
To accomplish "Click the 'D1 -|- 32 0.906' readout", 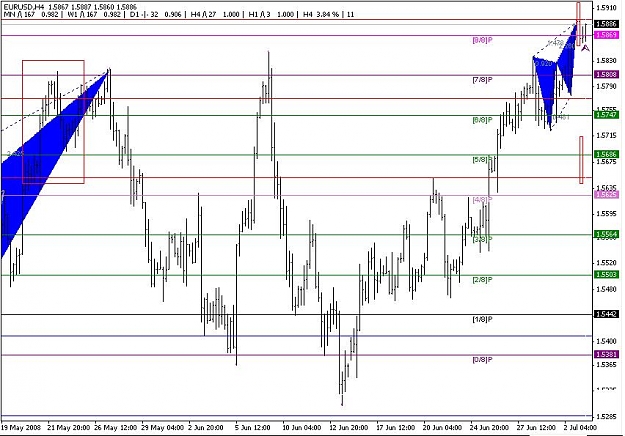I will pyautogui.click(x=154, y=14).
